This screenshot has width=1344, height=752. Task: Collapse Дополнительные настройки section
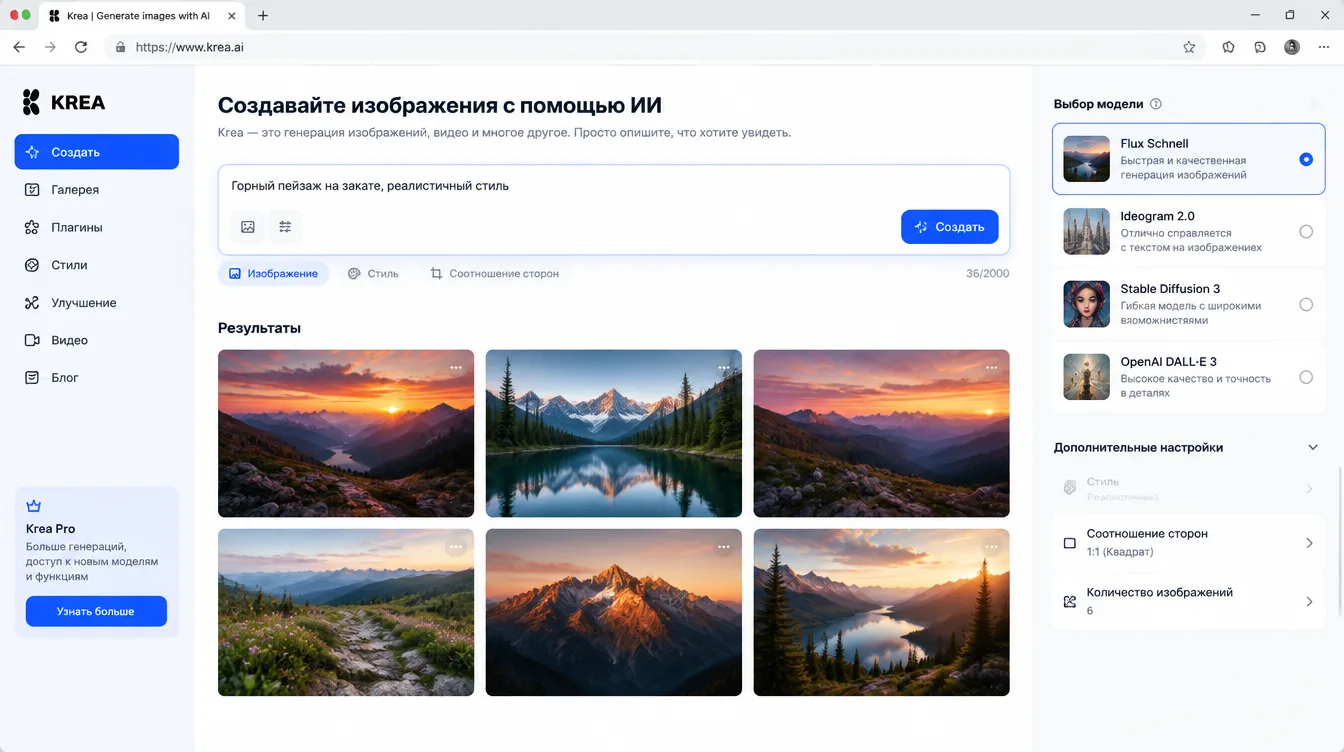pos(1313,448)
